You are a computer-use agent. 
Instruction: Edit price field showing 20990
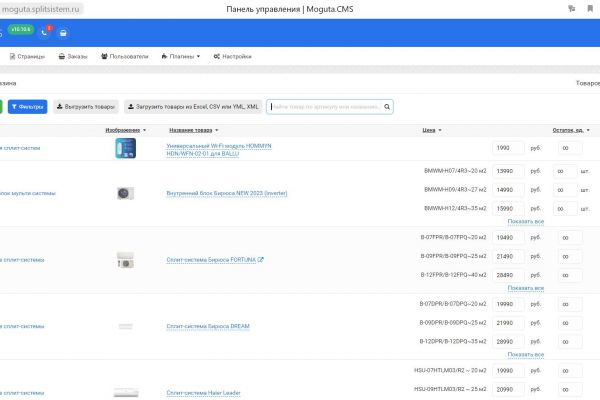point(508,390)
